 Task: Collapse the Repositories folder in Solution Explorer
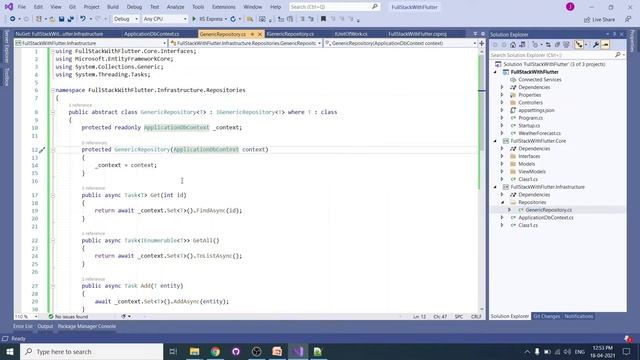502,202
